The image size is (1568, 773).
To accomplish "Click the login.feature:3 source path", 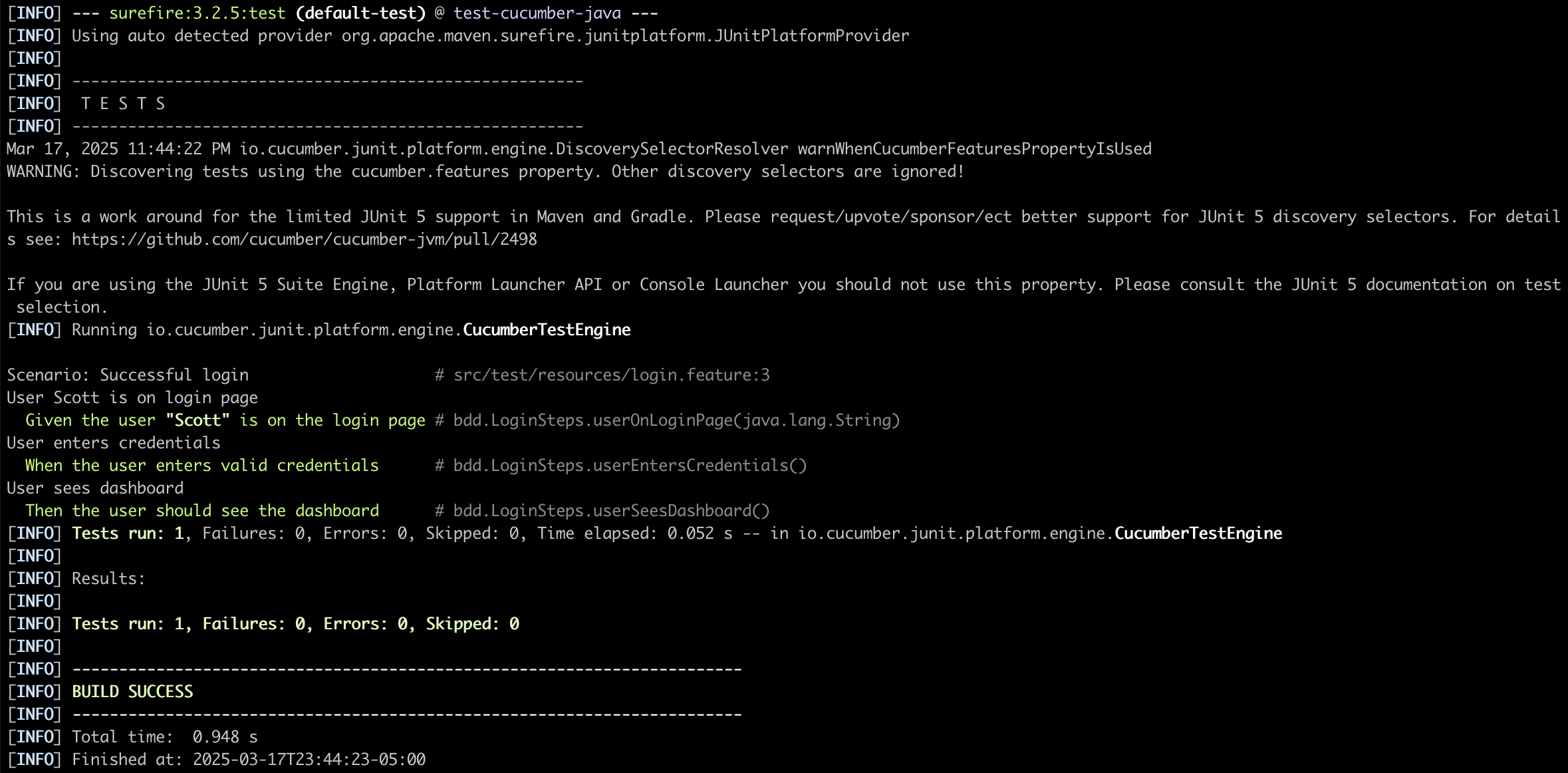I will (x=611, y=375).
